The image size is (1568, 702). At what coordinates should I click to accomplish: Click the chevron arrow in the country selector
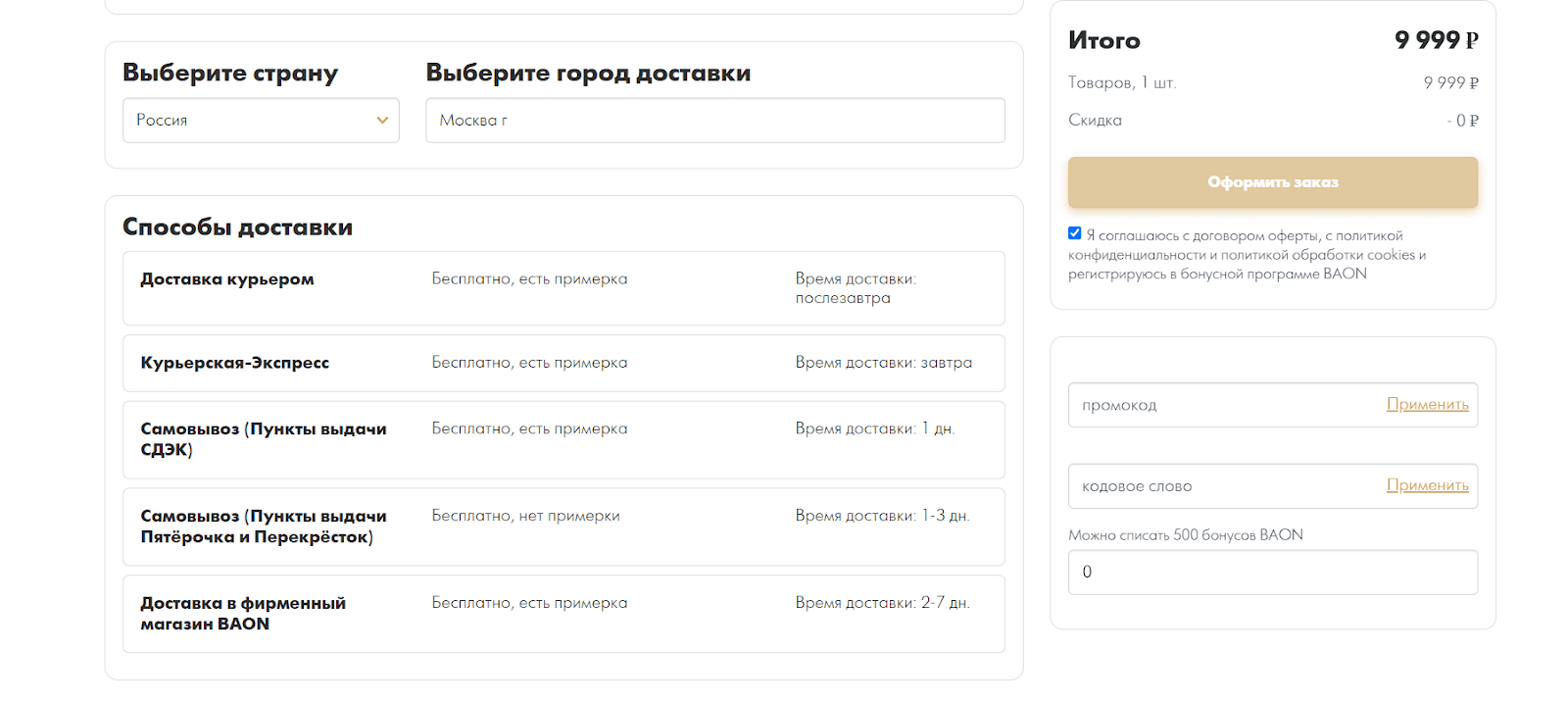point(382,120)
